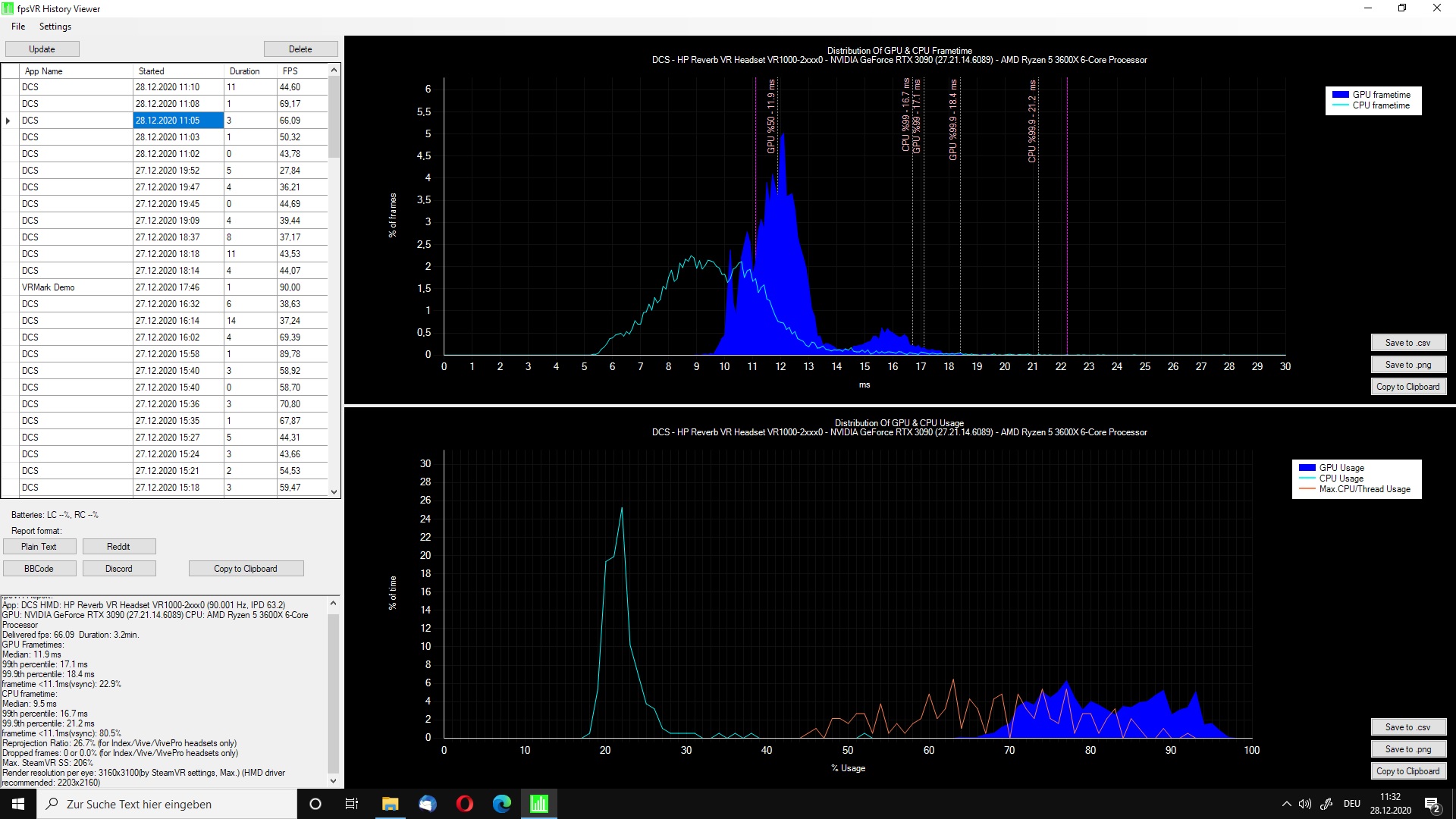Screen dimensions: 1456x819
Task: Open the volume control tray icon
Action: (1305, 804)
